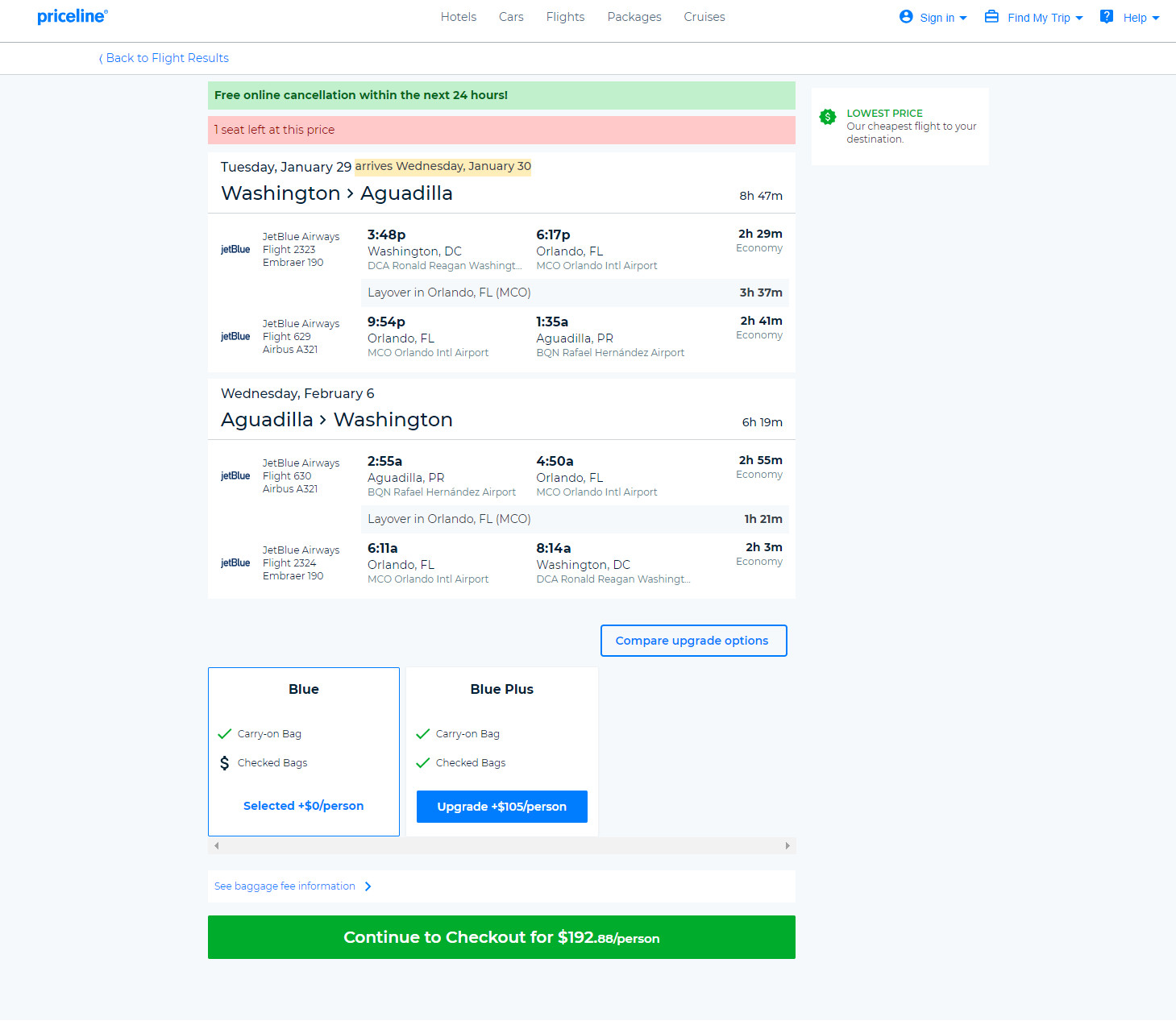
Task: Click the Washington > Aguadilla heading
Action: pos(337,193)
